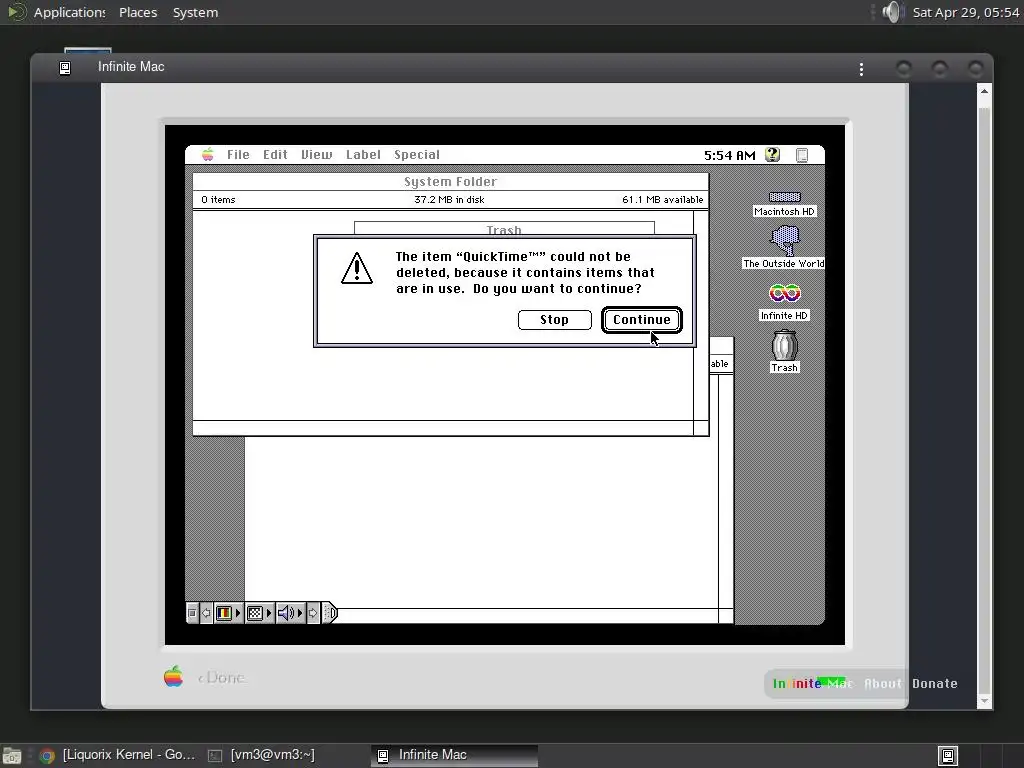Click the System Folder window title bar

451,182
